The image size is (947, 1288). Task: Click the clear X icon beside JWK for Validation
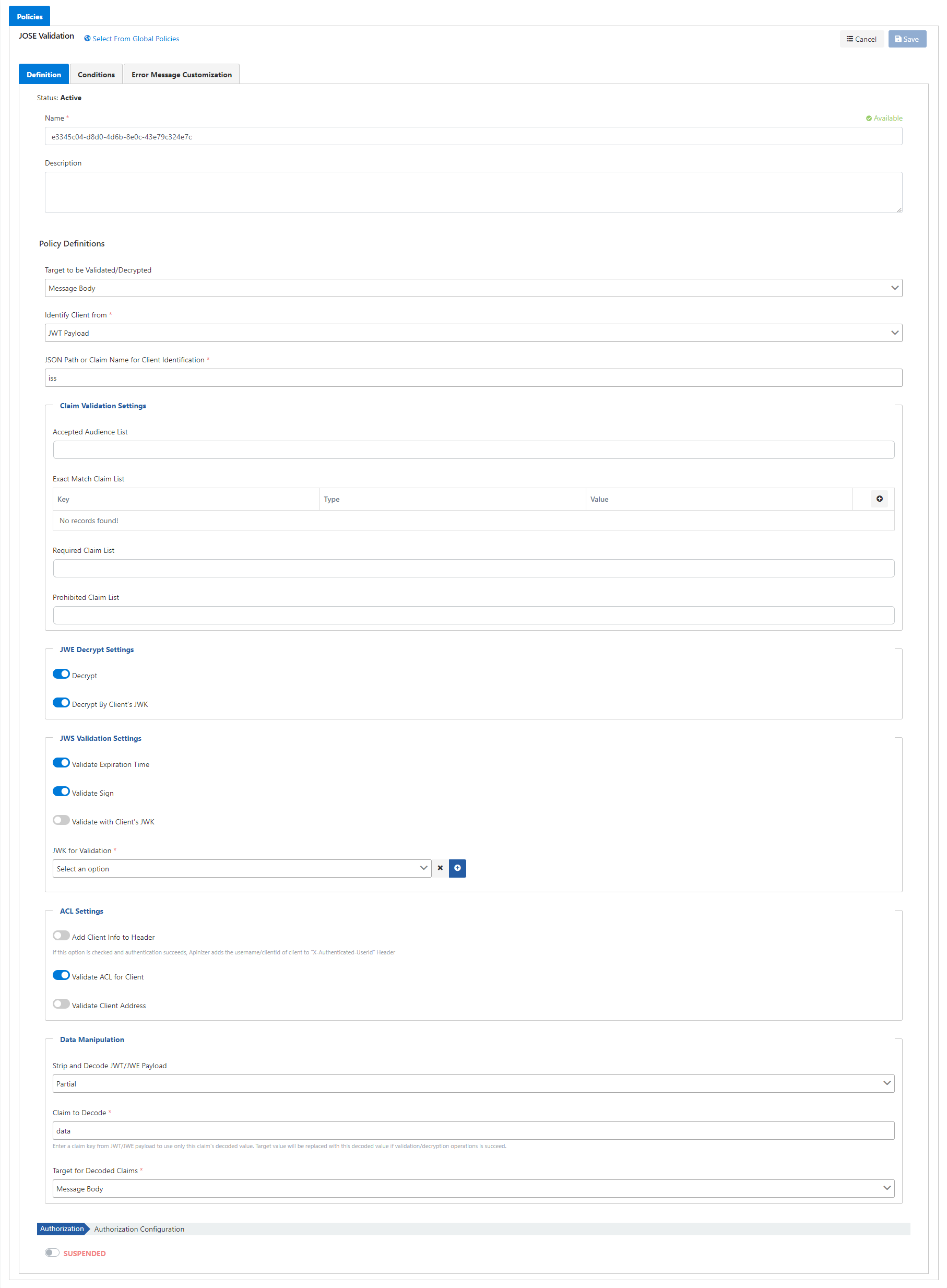[440, 868]
